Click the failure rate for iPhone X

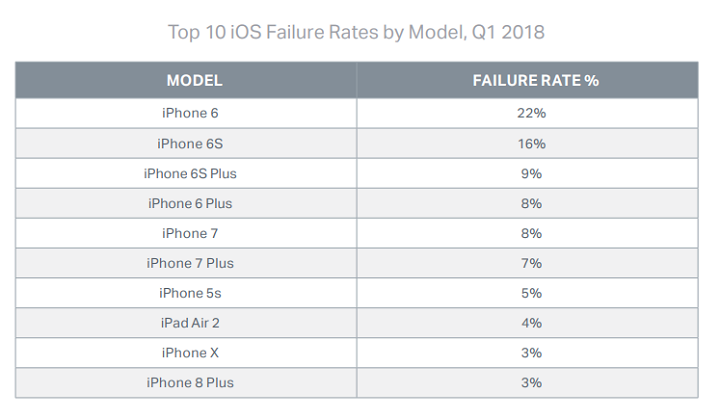(531, 353)
